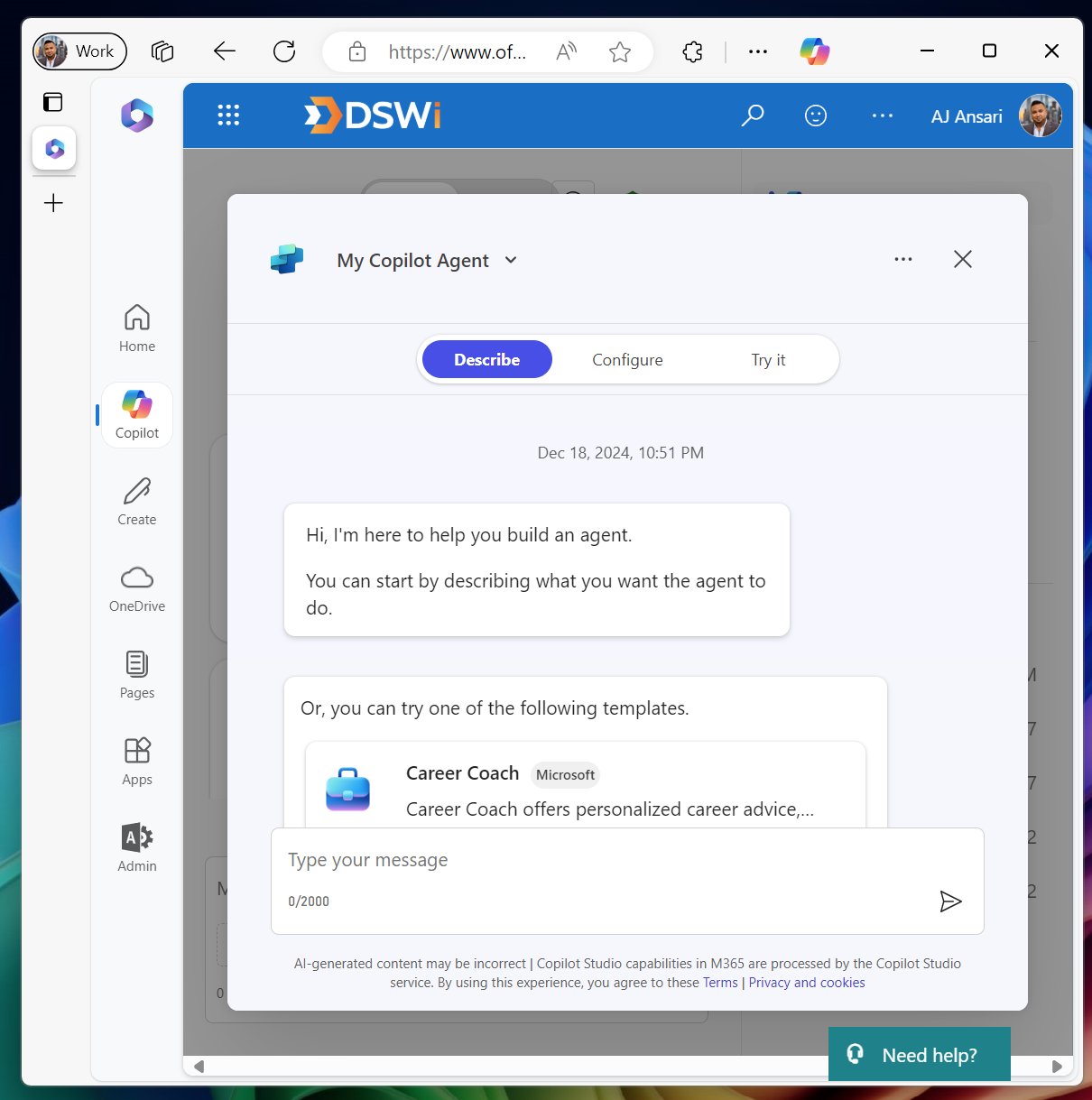The image size is (1092, 1100).
Task: Click the Microsoft 365 logo icon
Action: [137, 116]
